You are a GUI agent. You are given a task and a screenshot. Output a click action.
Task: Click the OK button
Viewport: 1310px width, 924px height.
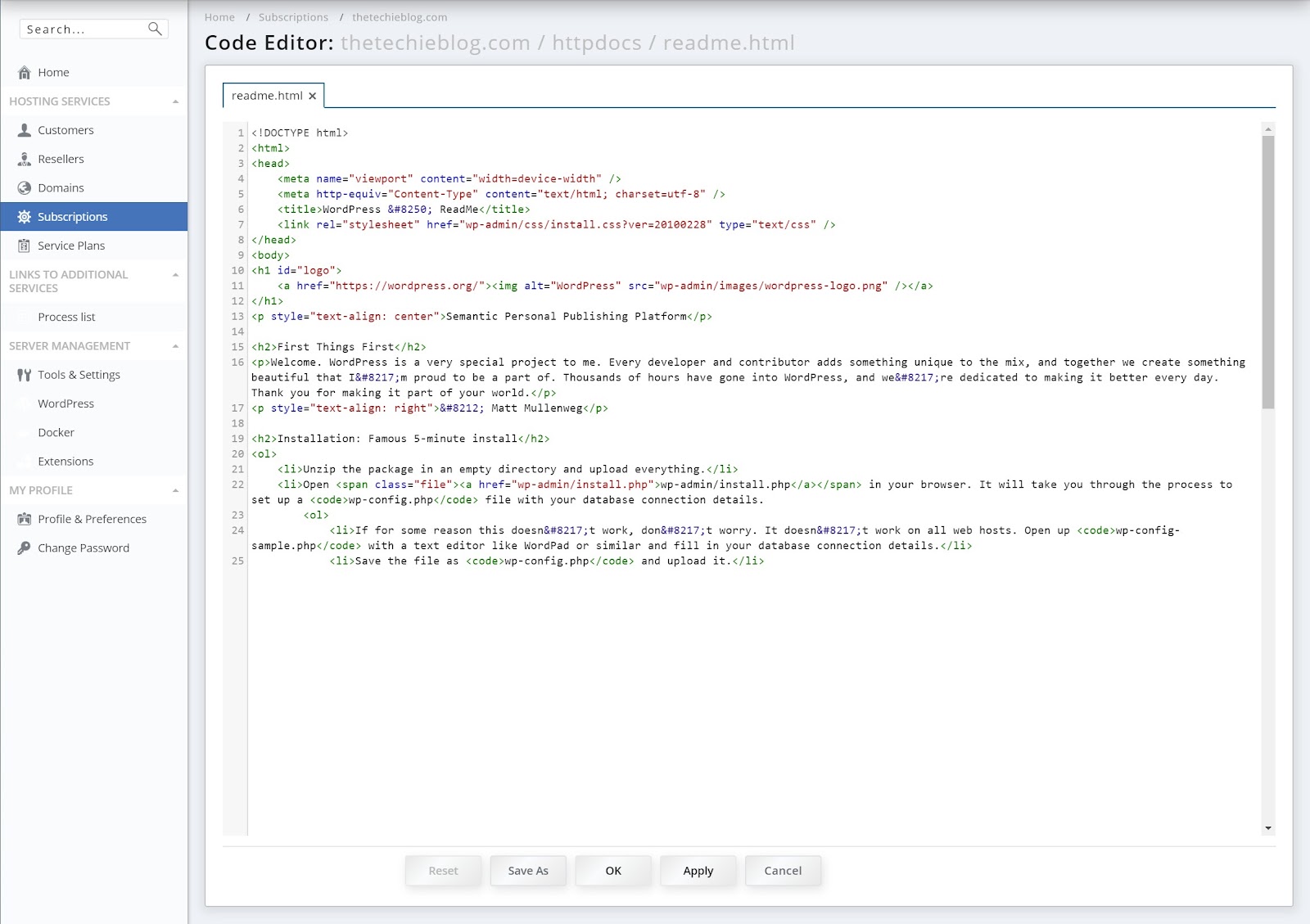pyautogui.click(x=613, y=871)
